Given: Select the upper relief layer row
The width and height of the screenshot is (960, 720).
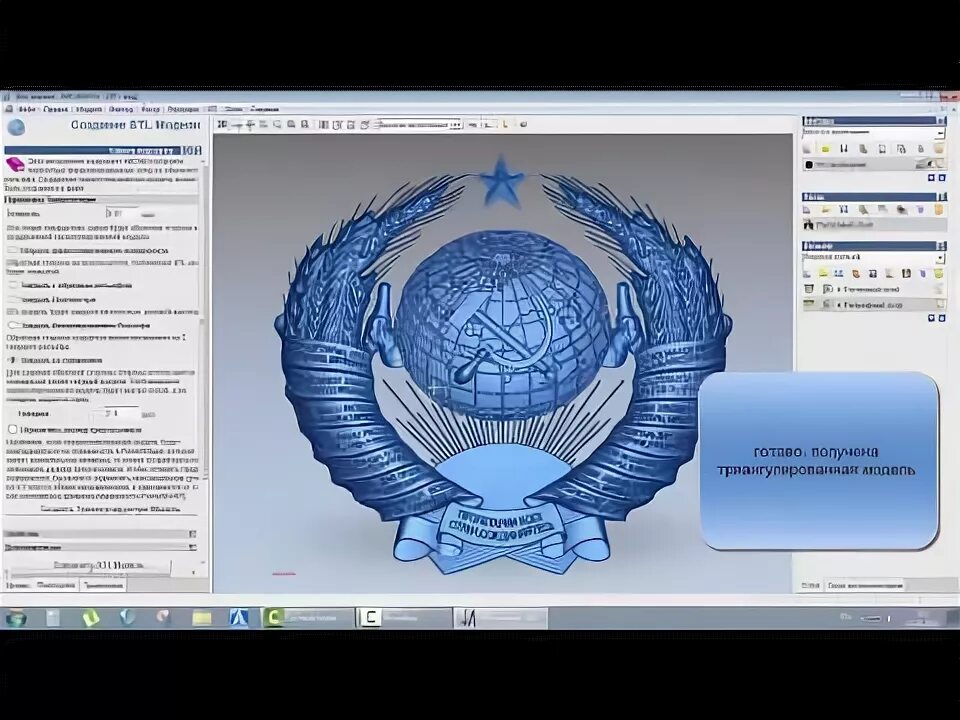Looking at the screenshot, I should [874, 289].
